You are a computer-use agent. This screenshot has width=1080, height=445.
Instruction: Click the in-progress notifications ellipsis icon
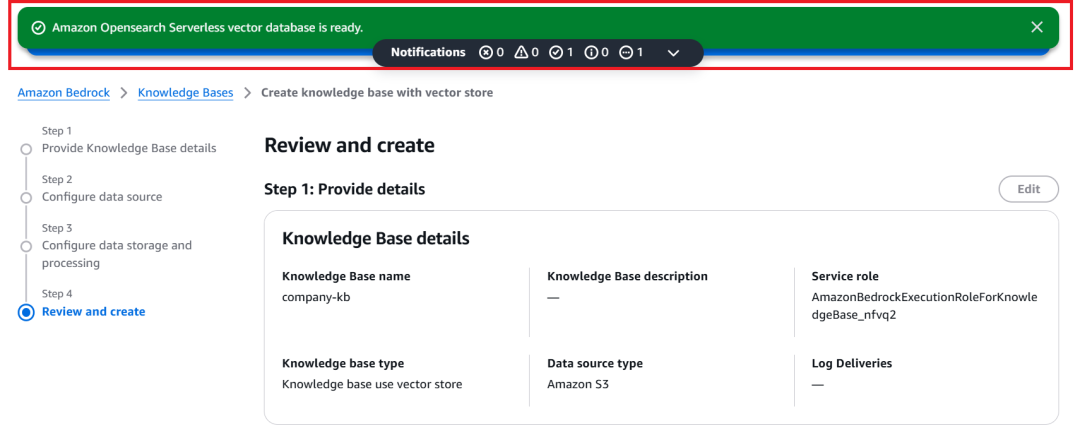point(626,52)
